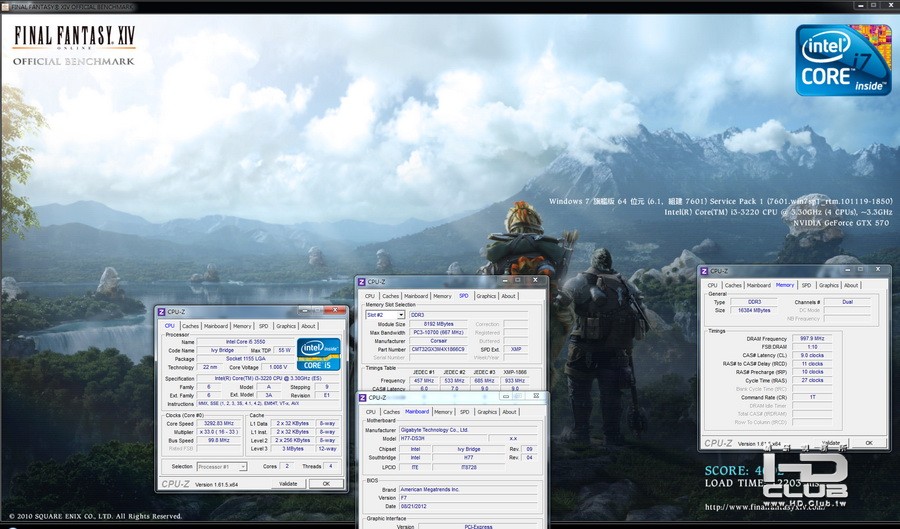Open Caches tab in Memory window
The height and width of the screenshot is (529, 900).
pos(733,285)
